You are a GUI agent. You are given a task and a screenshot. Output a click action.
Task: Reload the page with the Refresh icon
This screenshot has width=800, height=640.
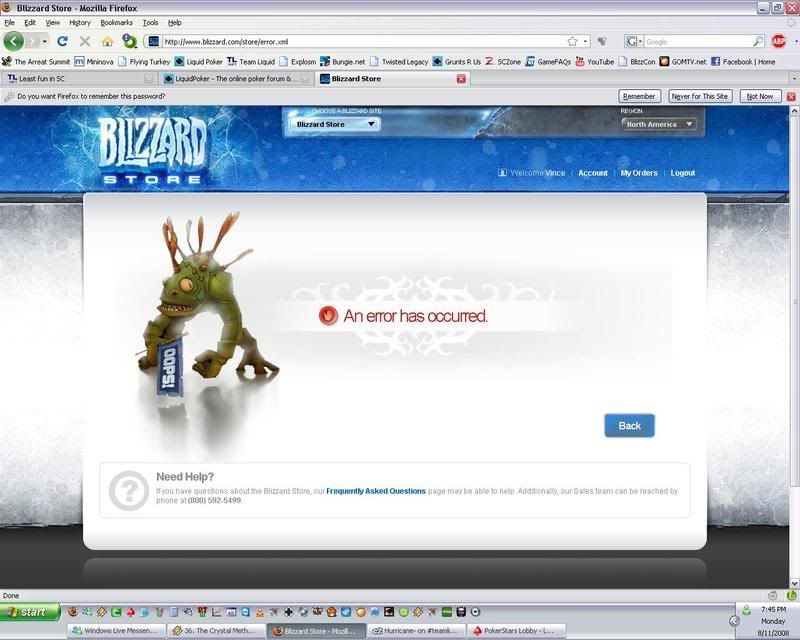click(62, 41)
